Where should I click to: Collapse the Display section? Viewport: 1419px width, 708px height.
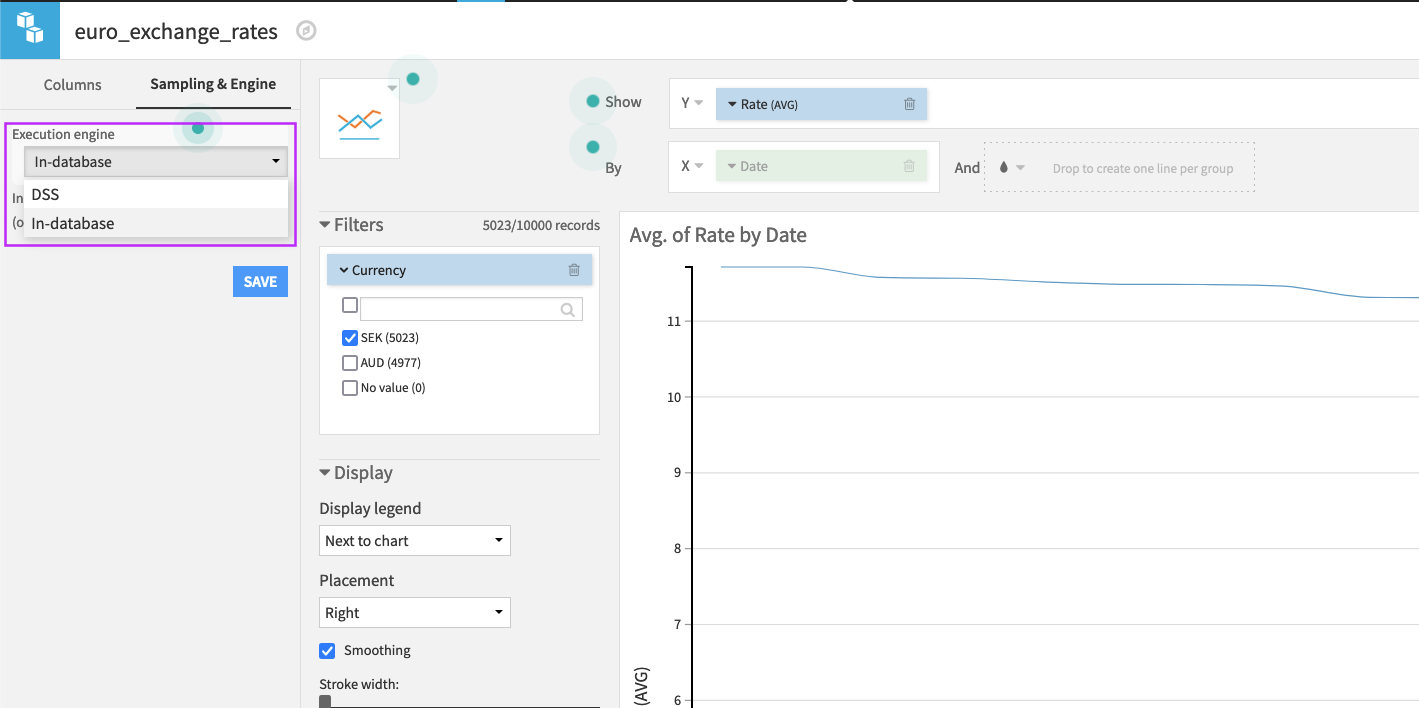[325, 473]
